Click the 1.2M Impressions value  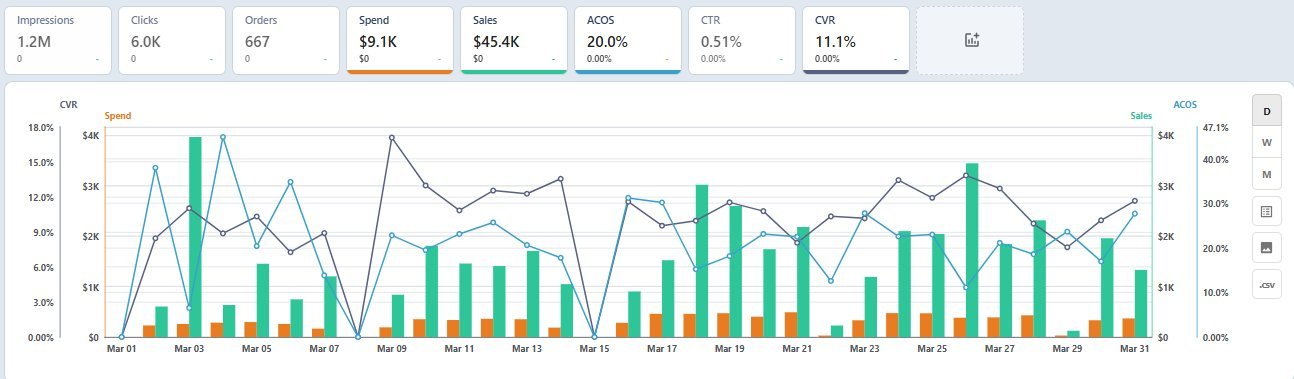[x=33, y=42]
